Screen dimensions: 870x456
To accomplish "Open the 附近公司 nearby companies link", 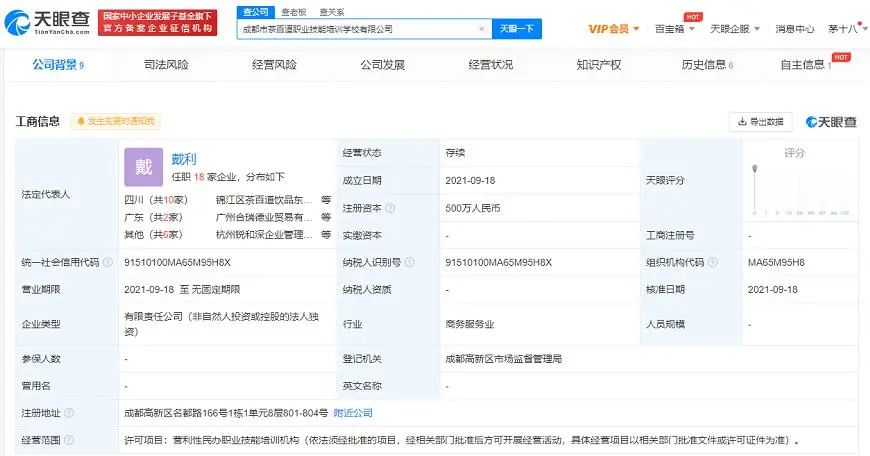I will [353, 413].
